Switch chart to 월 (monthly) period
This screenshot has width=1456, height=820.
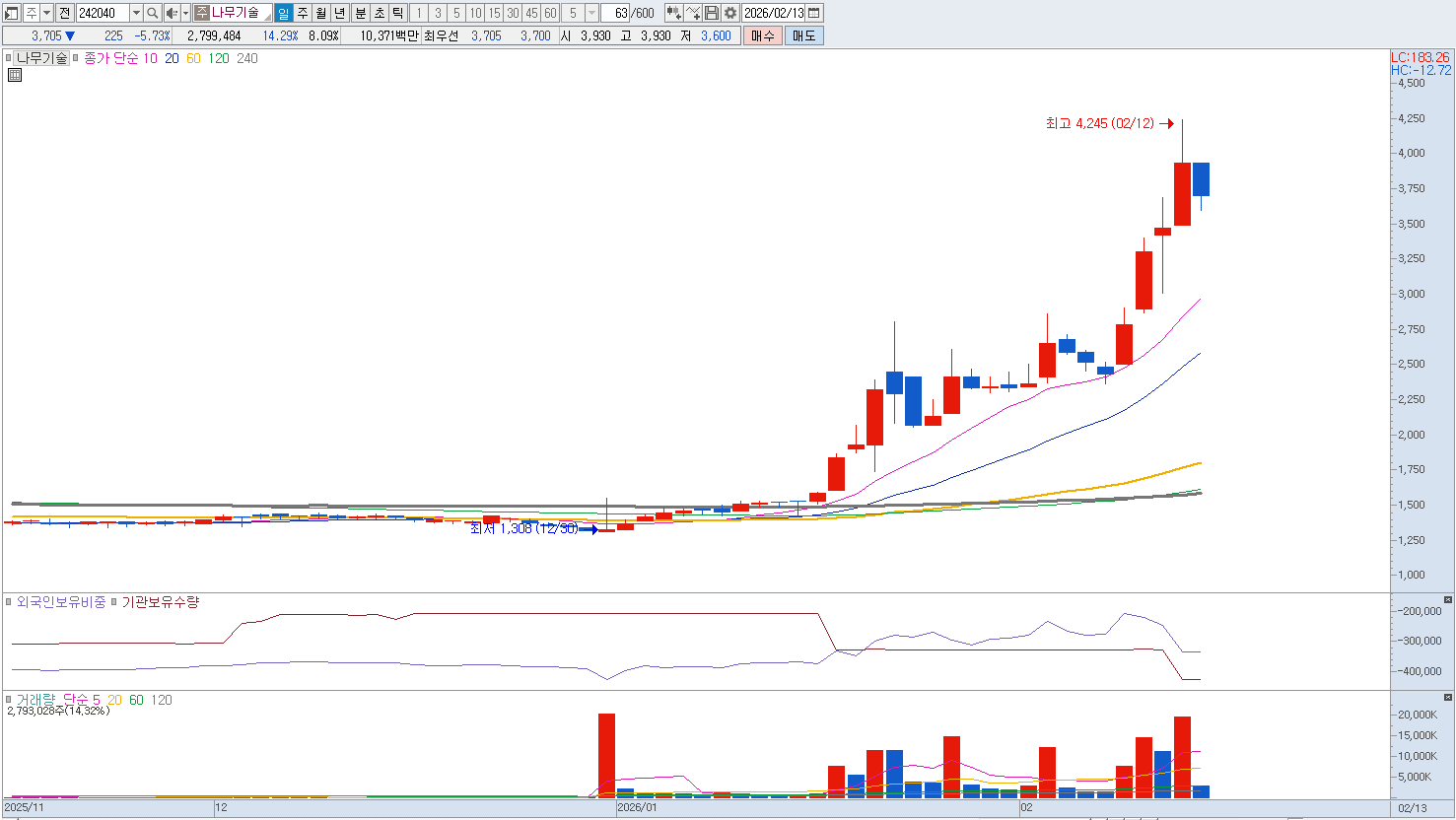[321, 13]
